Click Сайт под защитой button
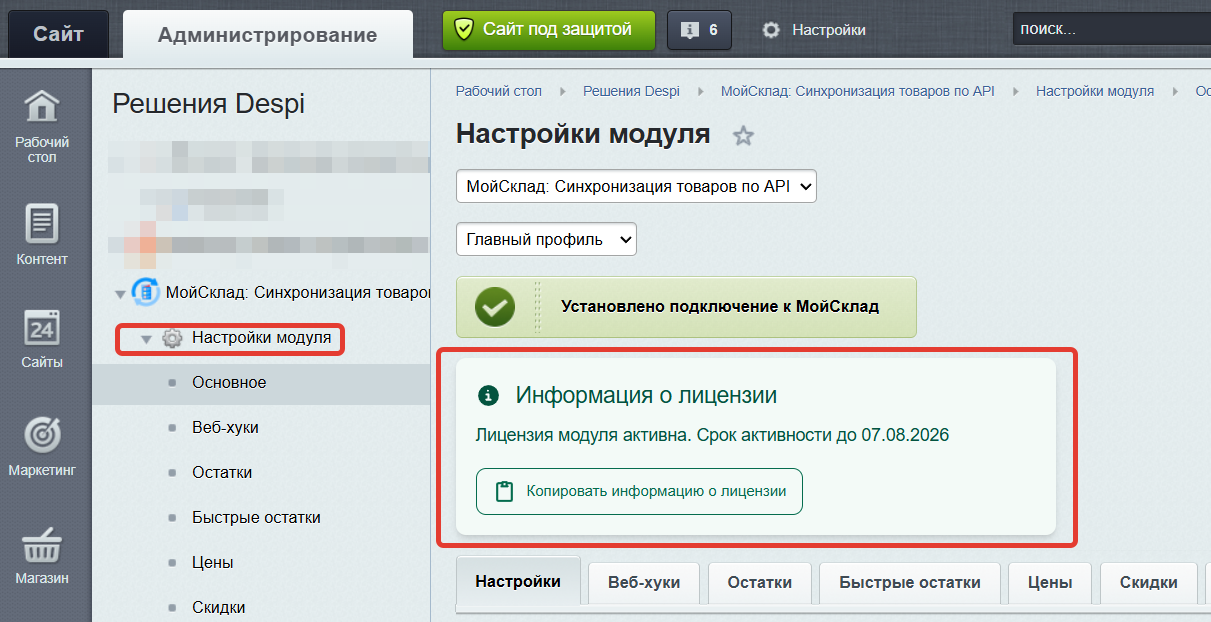This screenshot has width=1211, height=622. 549,30
